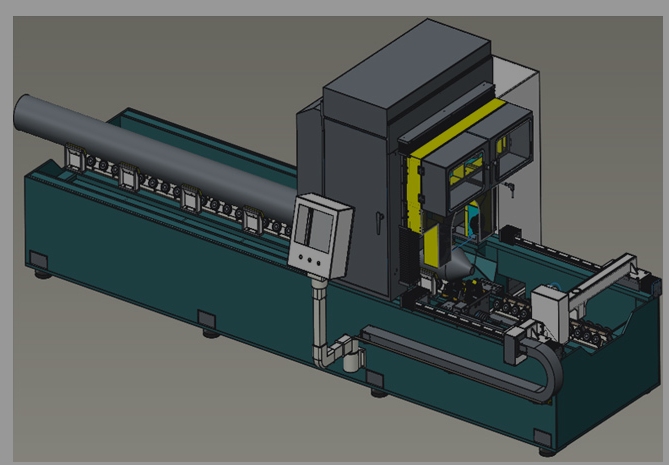Select the white box on the right carriage

550,313
